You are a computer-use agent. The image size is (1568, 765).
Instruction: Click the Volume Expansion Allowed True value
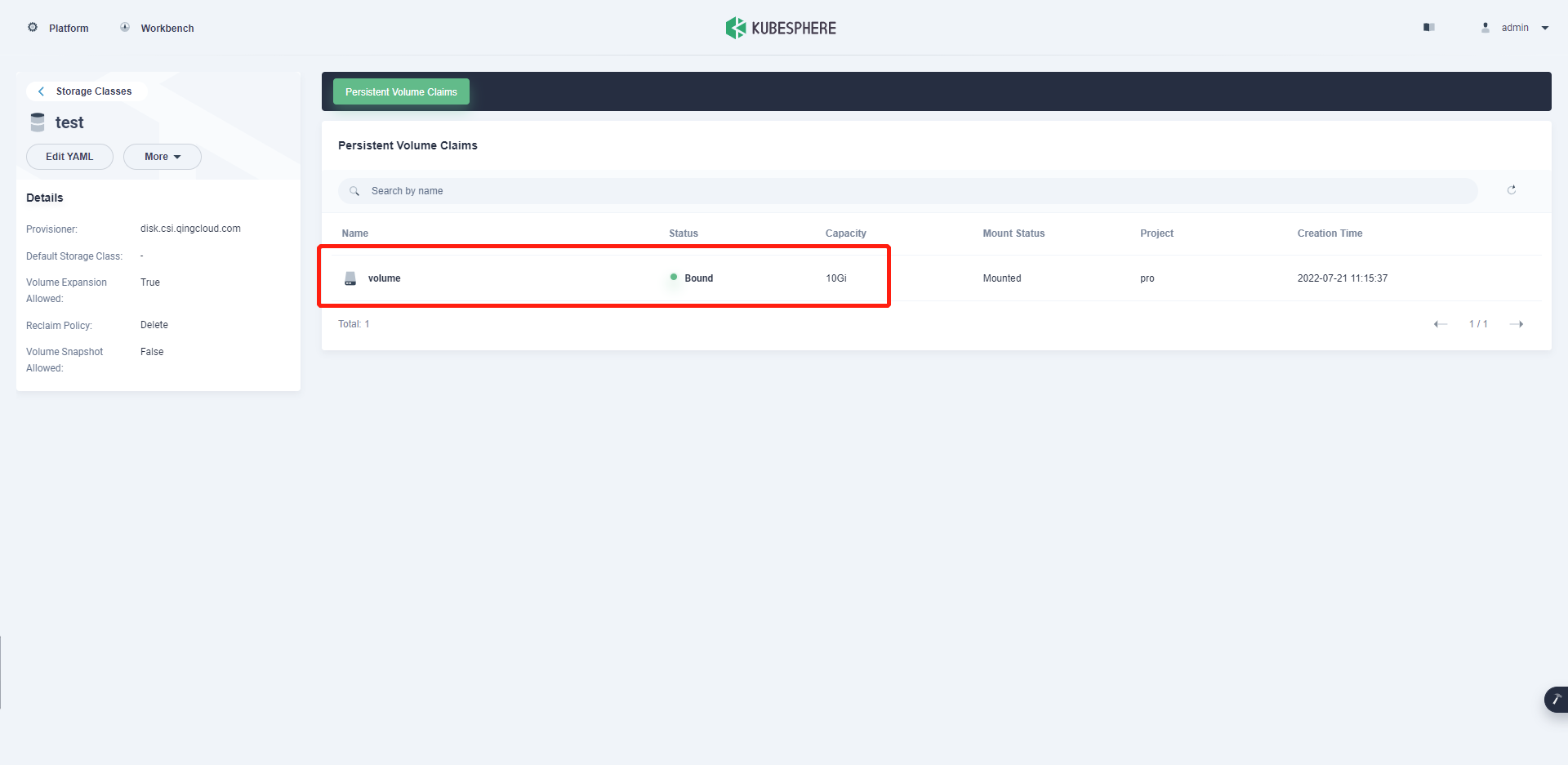150,282
